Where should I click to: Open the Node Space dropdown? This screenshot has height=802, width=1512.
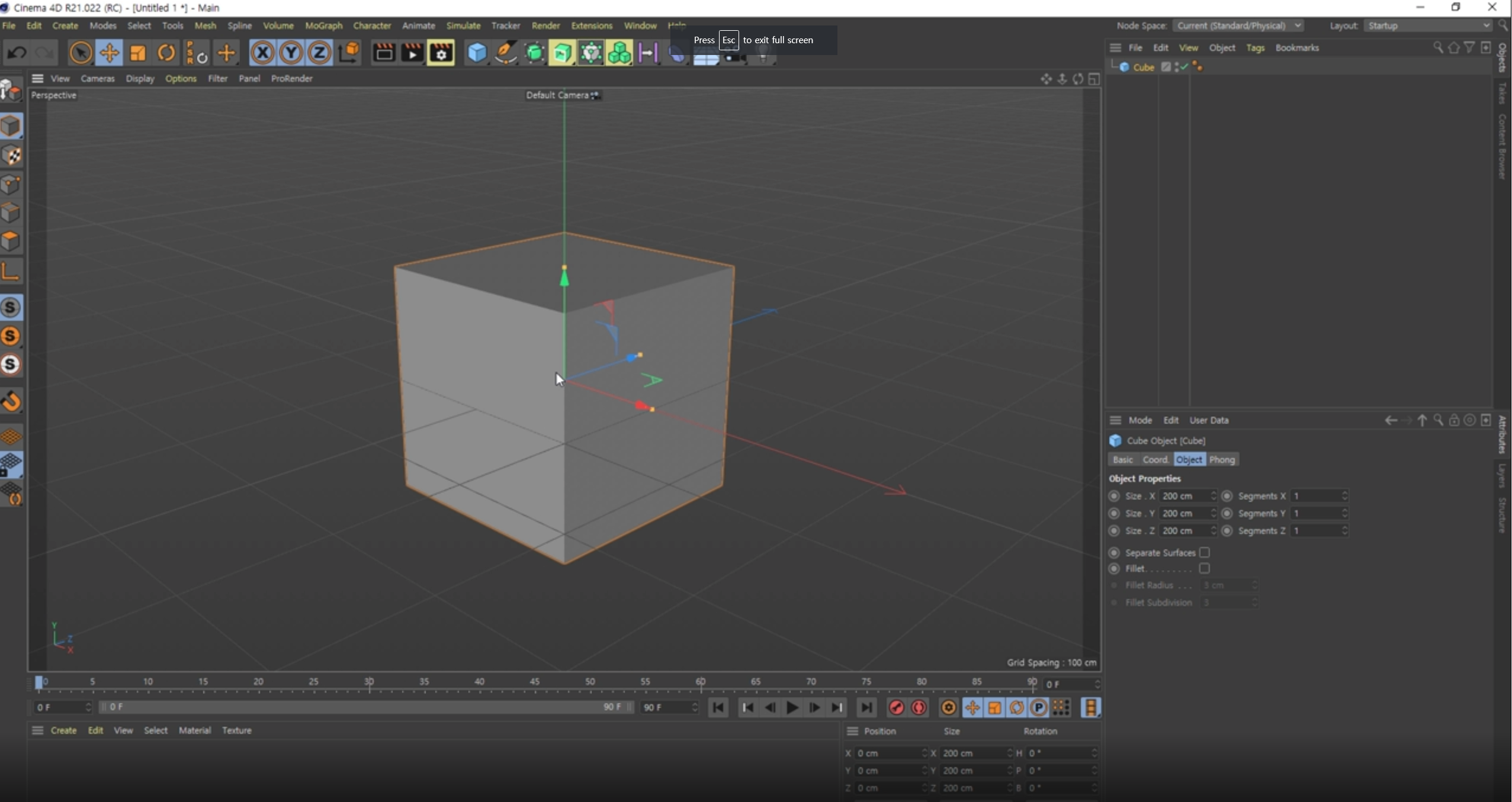click(1238, 25)
